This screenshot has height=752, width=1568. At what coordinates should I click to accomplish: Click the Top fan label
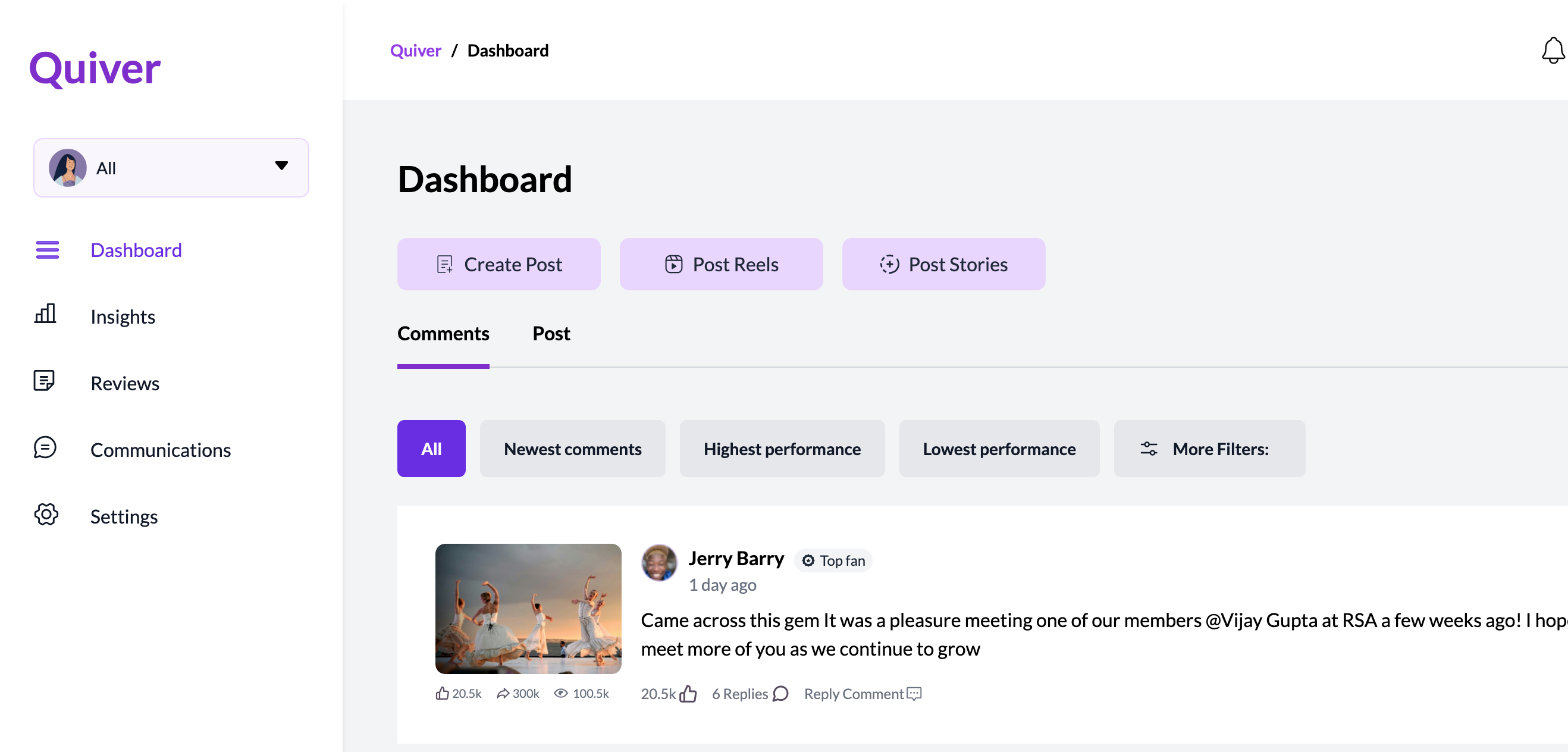point(842,560)
